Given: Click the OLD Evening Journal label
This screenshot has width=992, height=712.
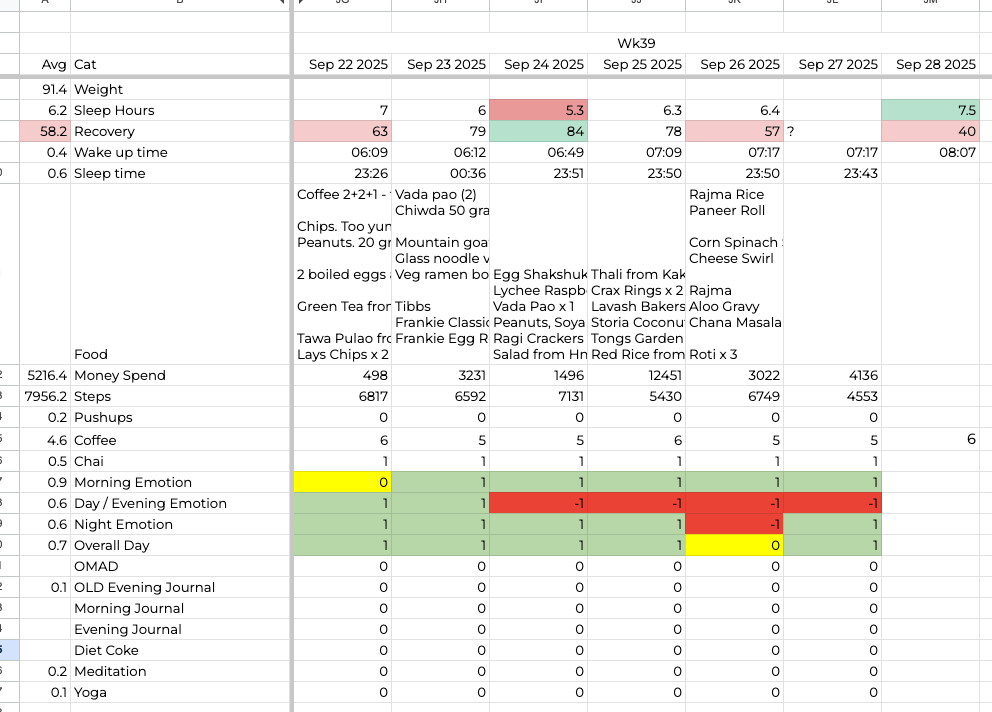Looking at the screenshot, I should [180, 587].
